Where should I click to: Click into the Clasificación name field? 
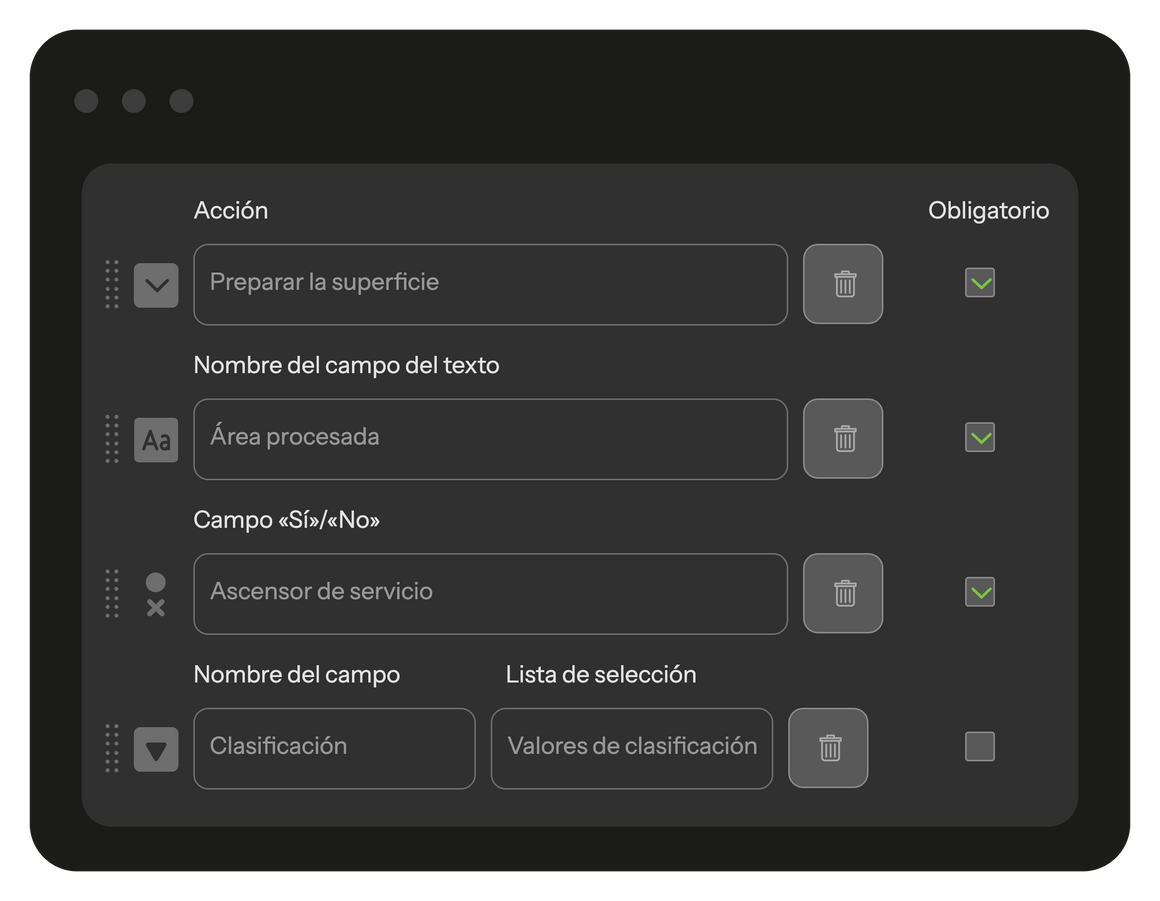tap(334, 749)
